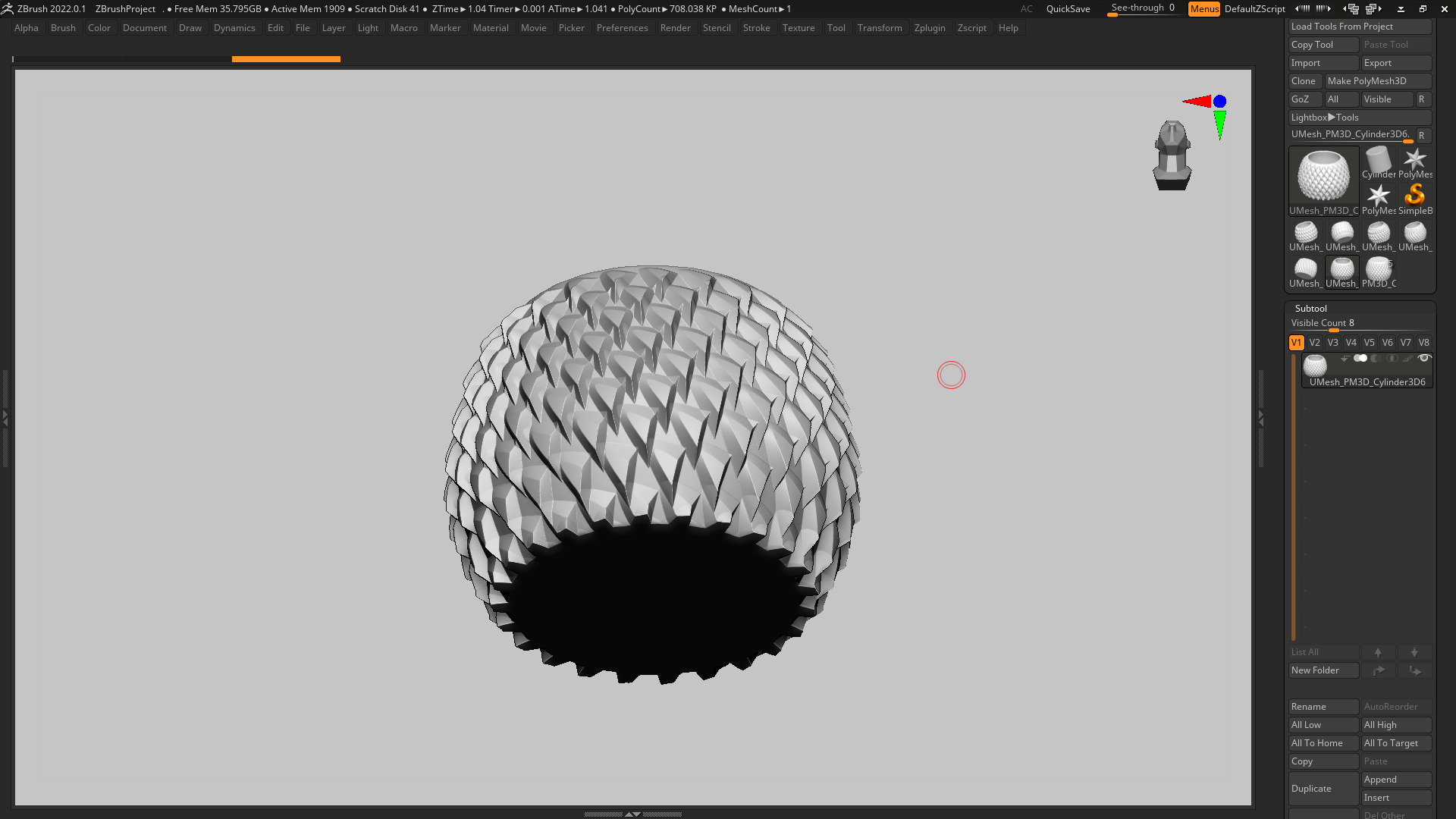The image size is (1456, 819).
Task: Activate visibility set V2
Action: click(1314, 343)
